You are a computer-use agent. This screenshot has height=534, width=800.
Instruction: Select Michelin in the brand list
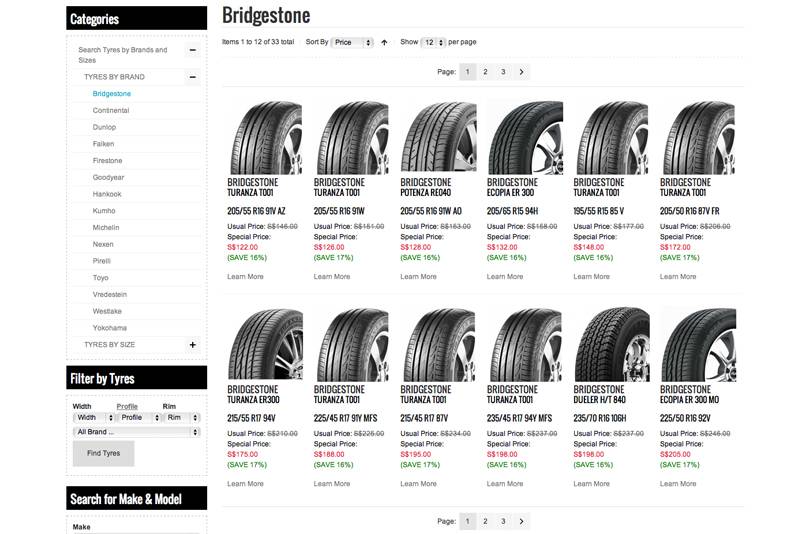(106, 228)
